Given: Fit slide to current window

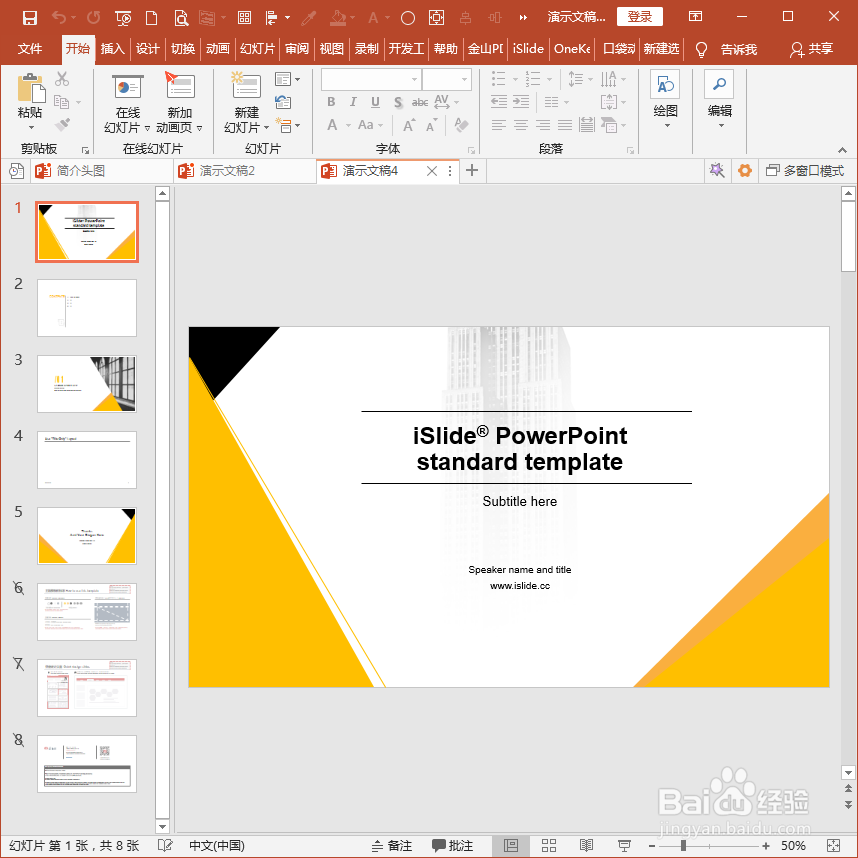Looking at the screenshot, I should click(x=833, y=846).
